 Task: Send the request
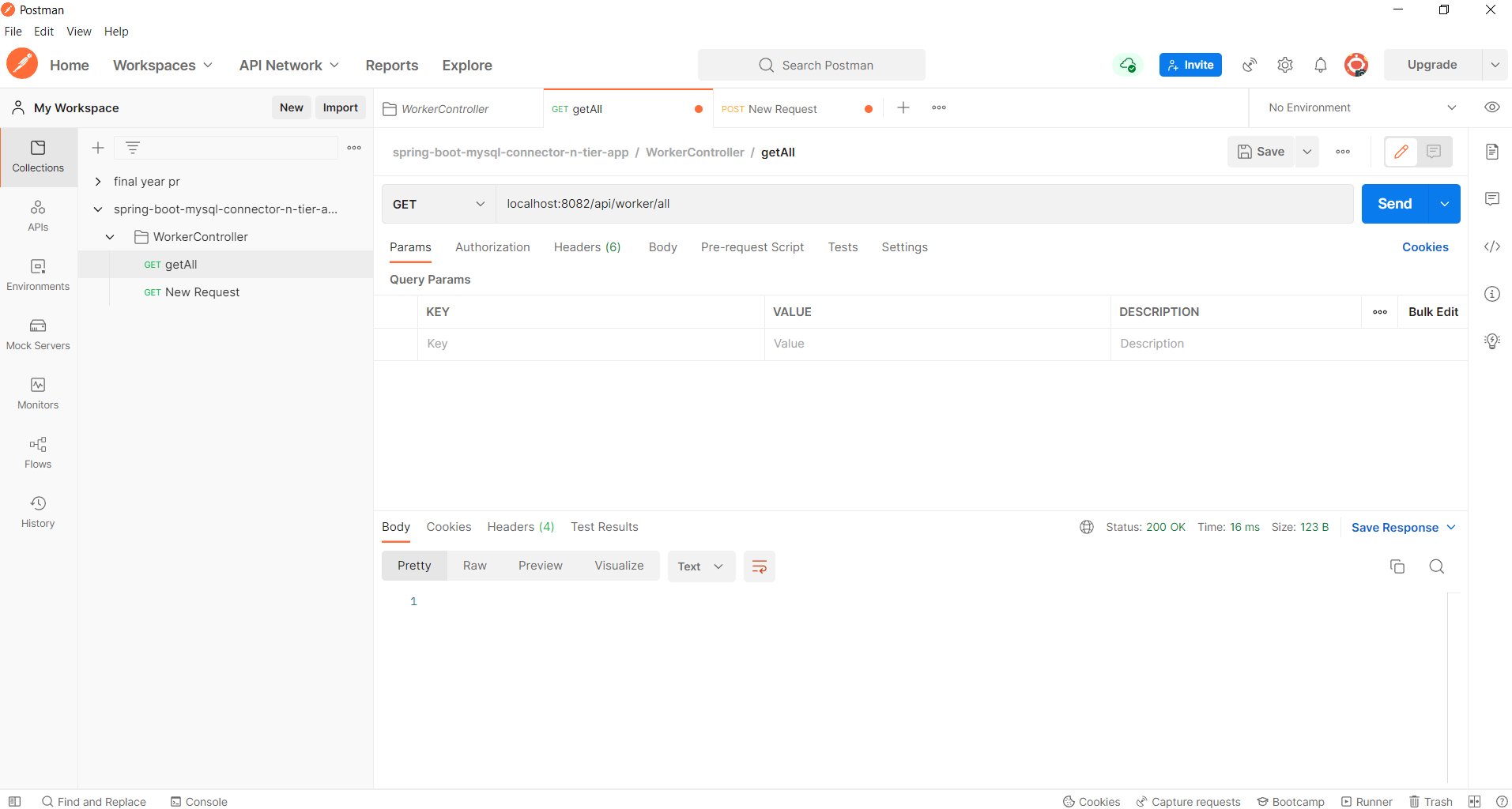click(x=1395, y=204)
